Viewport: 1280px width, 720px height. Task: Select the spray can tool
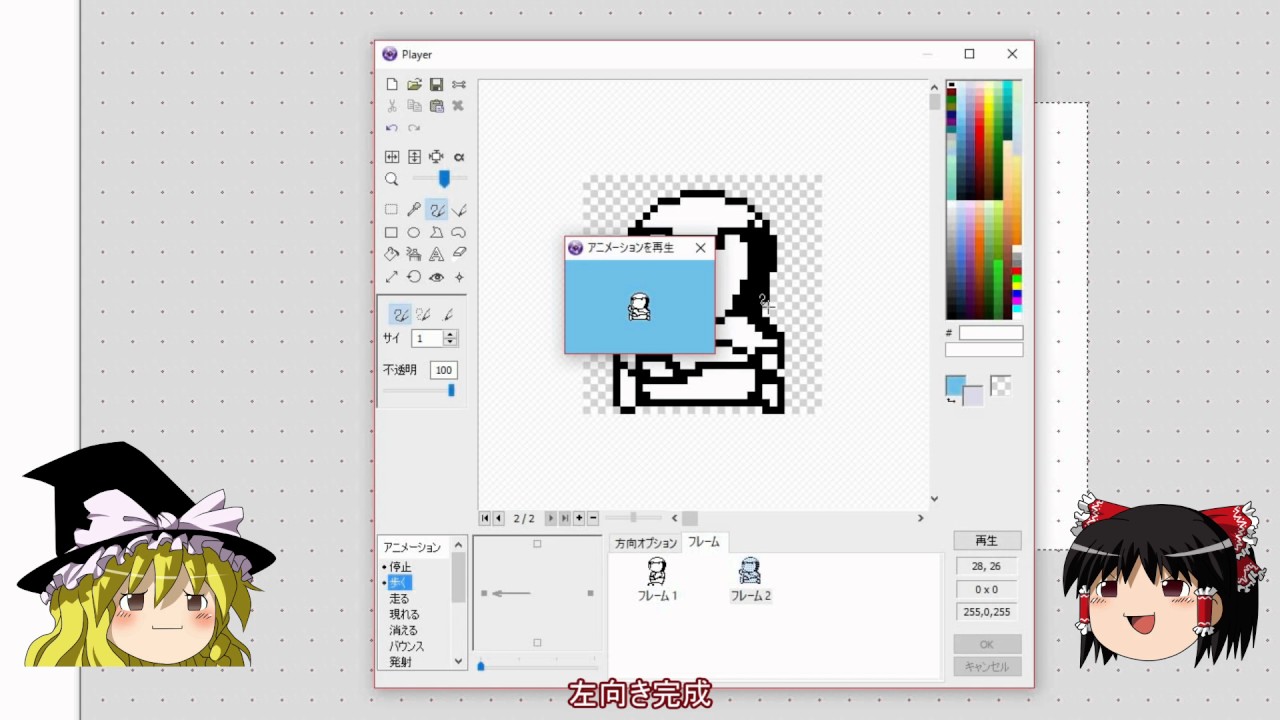tap(414, 254)
